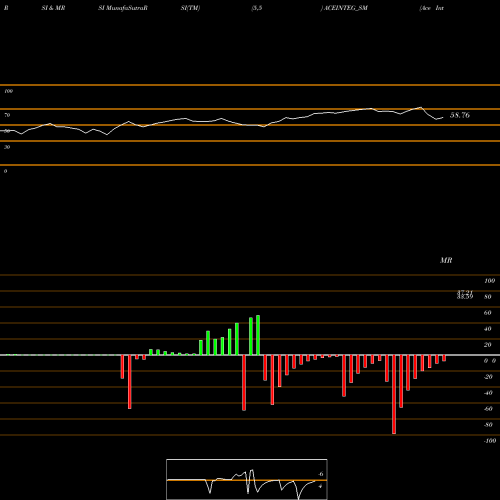The image size is (500, 500).
Task: Click the -100 label on the MR axis
Action: [490, 441]
